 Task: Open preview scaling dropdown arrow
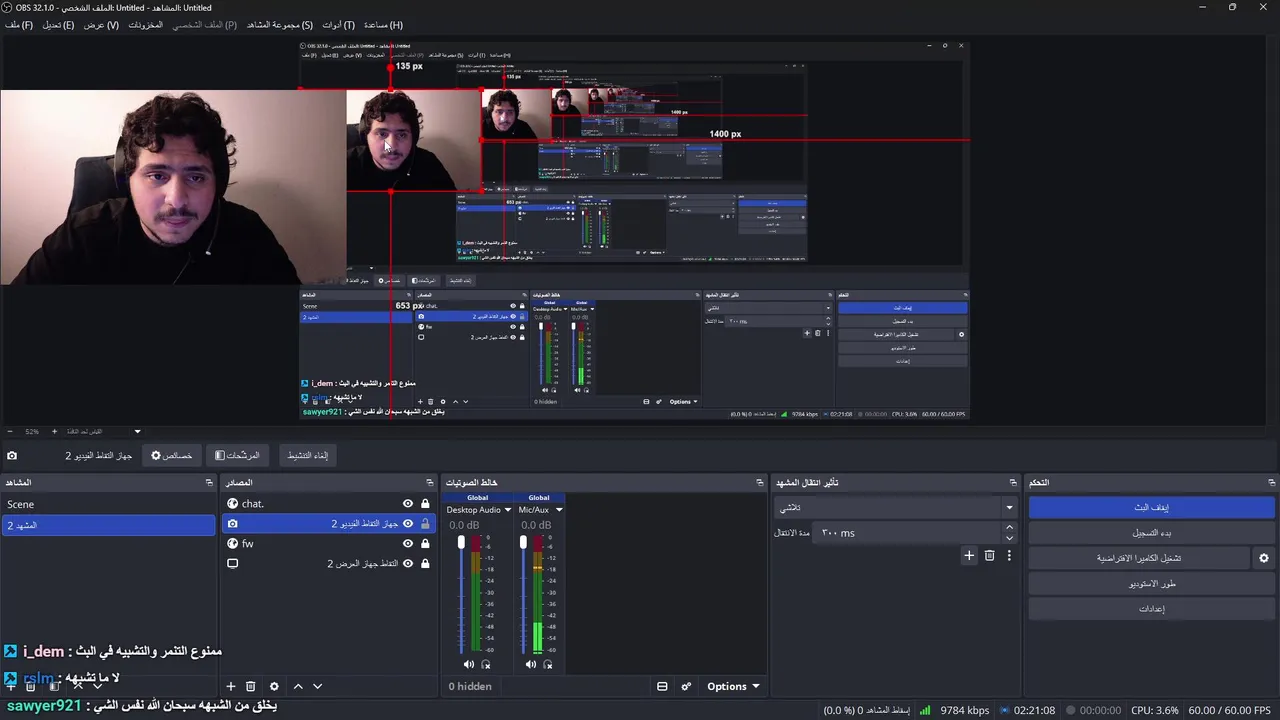pyautogui.click(x=137, y=431)
